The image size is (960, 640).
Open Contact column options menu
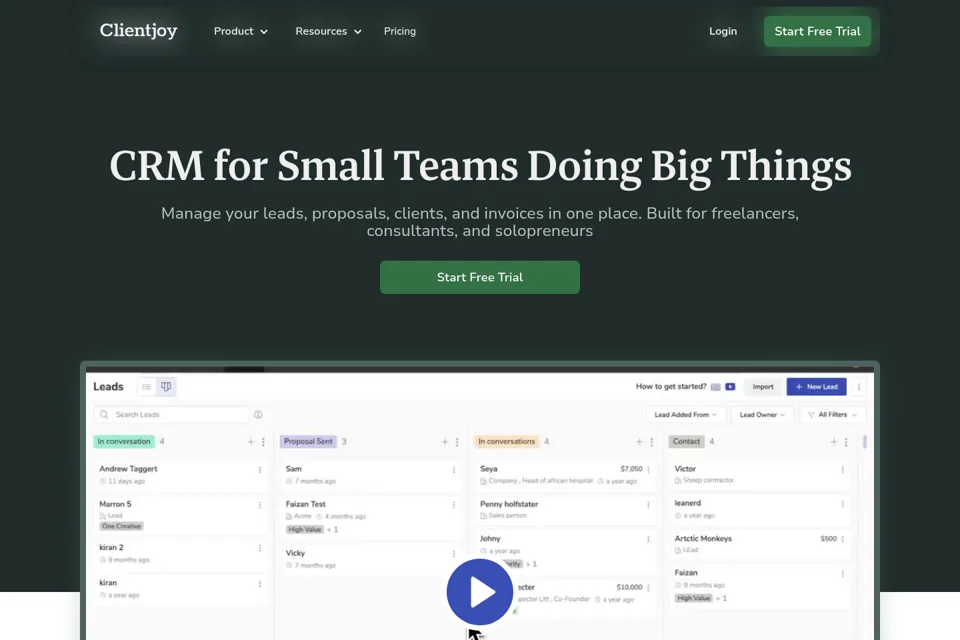click(846, 442)
